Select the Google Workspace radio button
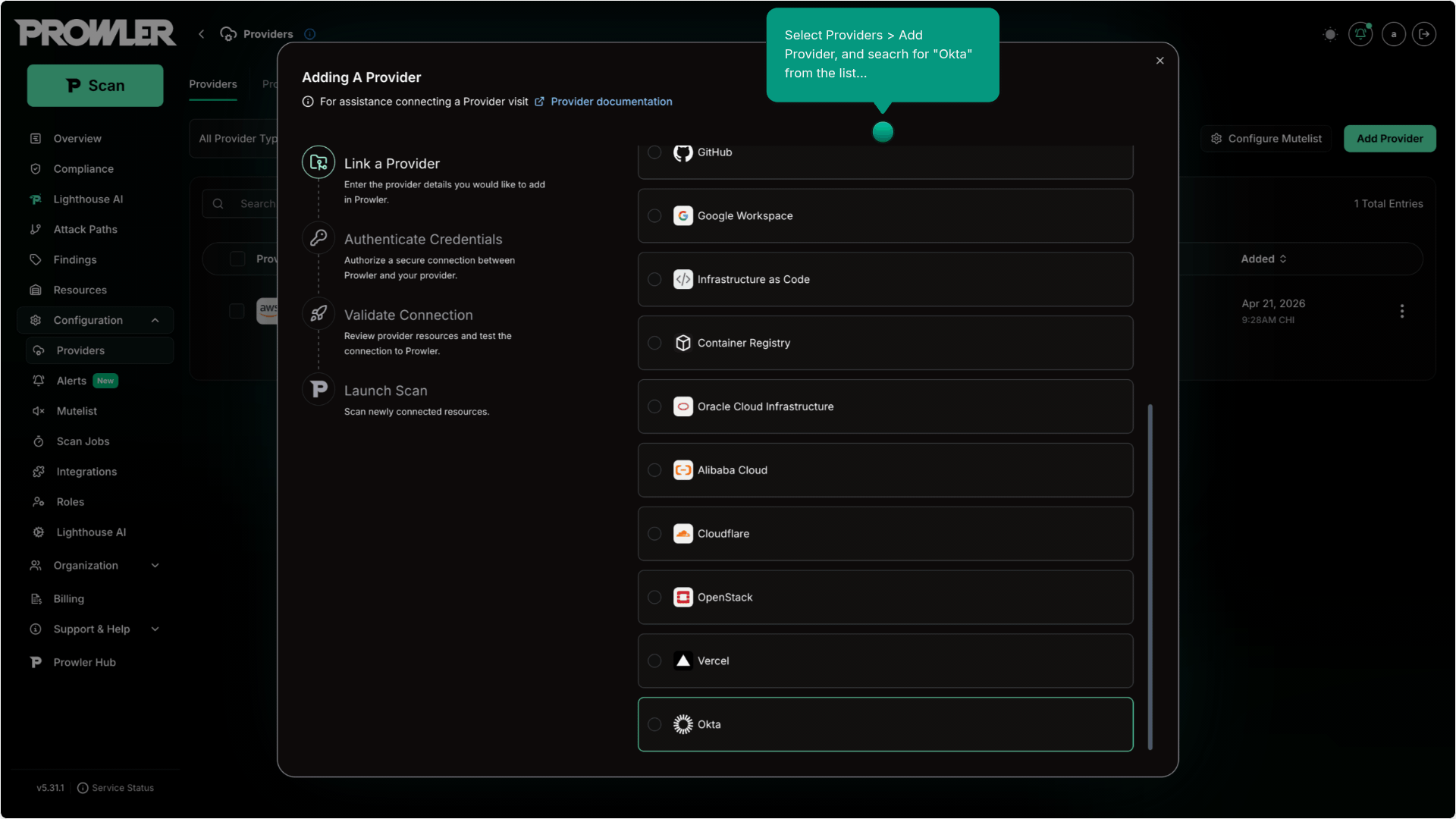This screenshot has width=1456, height=819. point(654,216)
